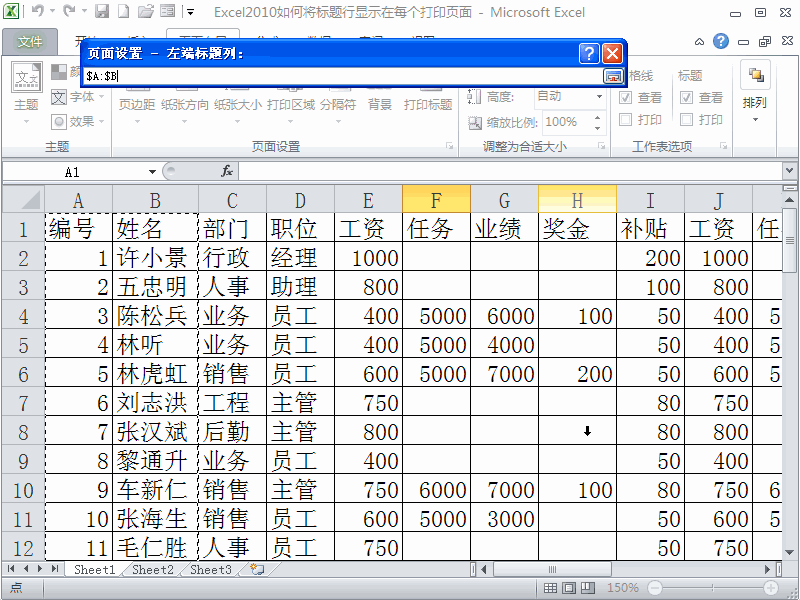Open the theme Fonts (字体) dropdown
This screenshot has height=600, width=800.
(78, 96)
